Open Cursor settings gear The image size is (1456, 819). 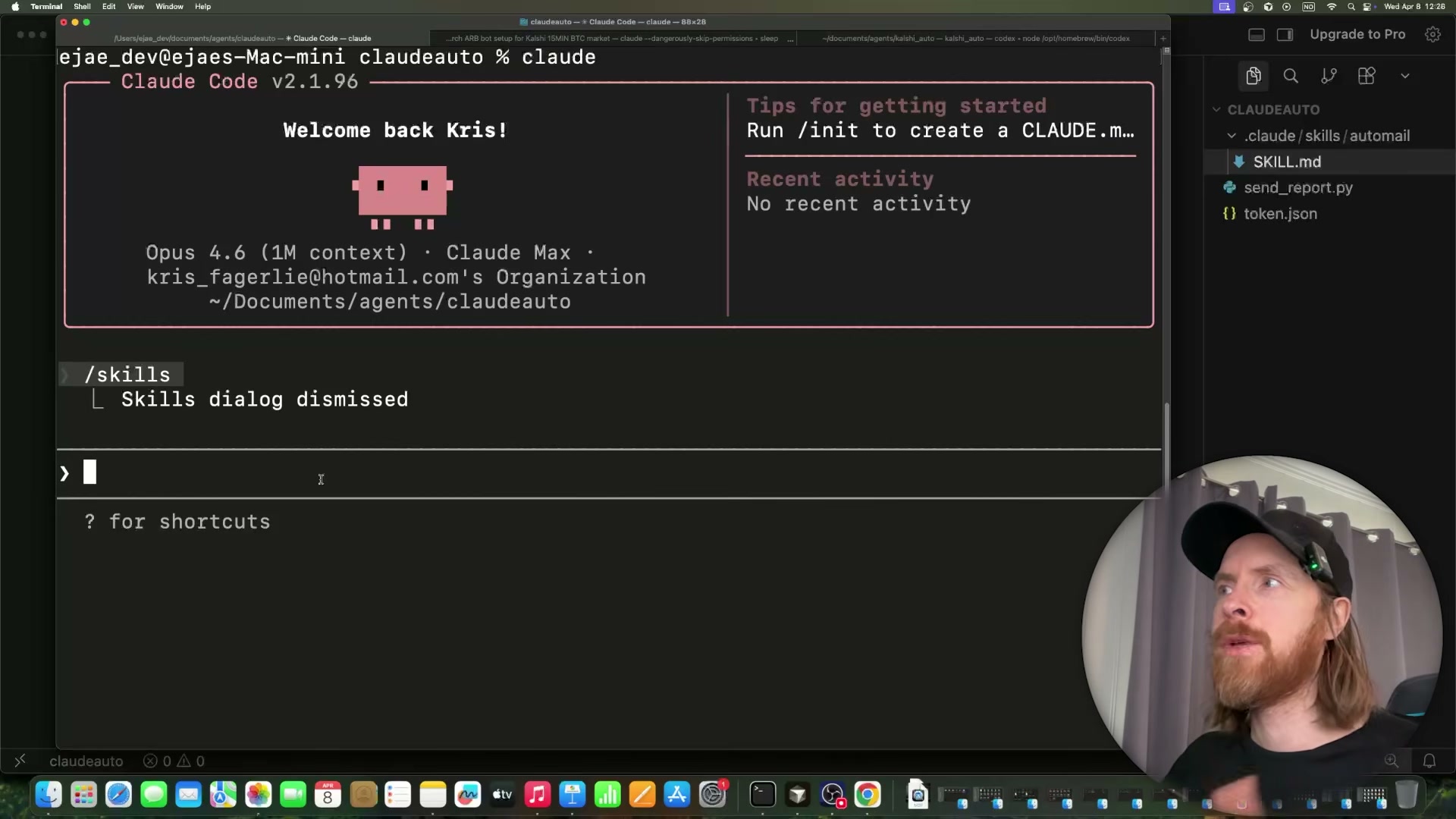pos(1432,35)
